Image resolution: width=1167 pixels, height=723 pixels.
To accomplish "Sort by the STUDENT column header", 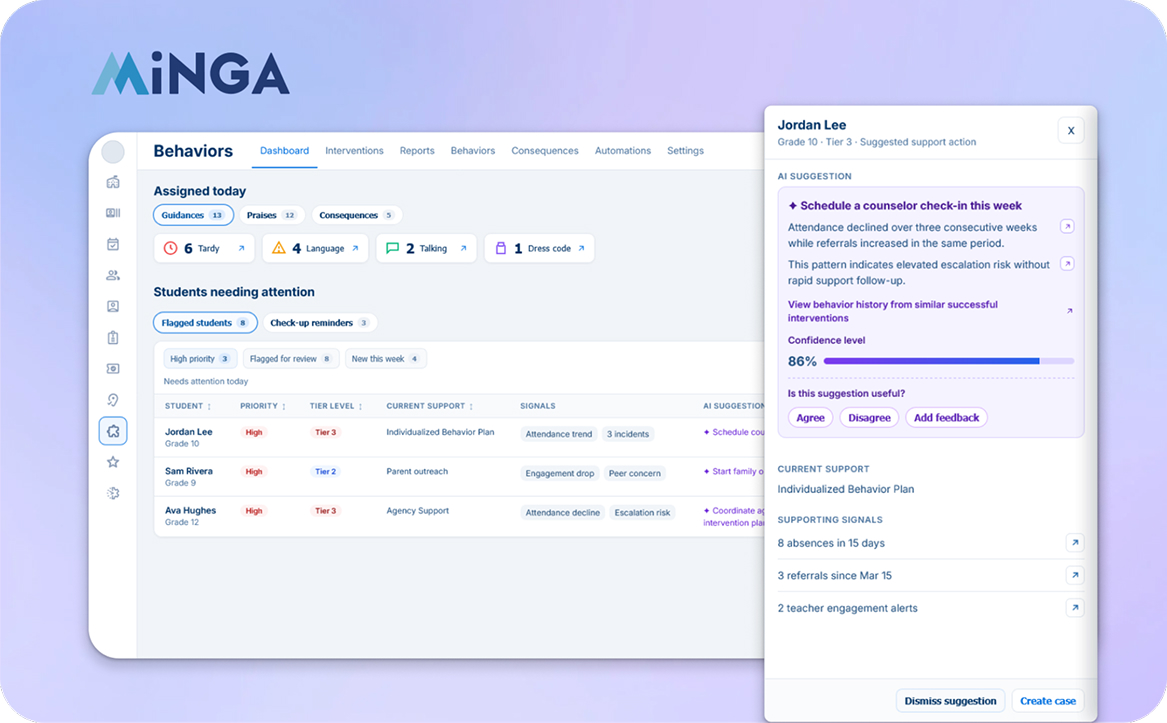I will click(x=188, y=407).
